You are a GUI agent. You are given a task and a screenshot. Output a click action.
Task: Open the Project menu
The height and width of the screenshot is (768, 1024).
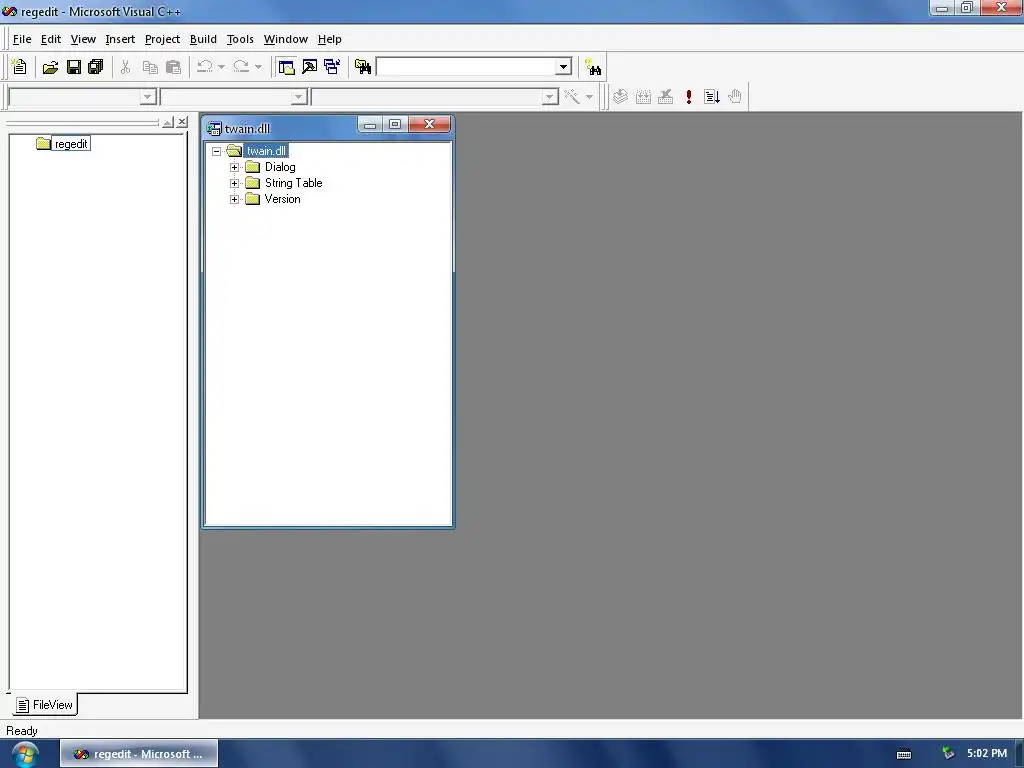coord(162,39)
